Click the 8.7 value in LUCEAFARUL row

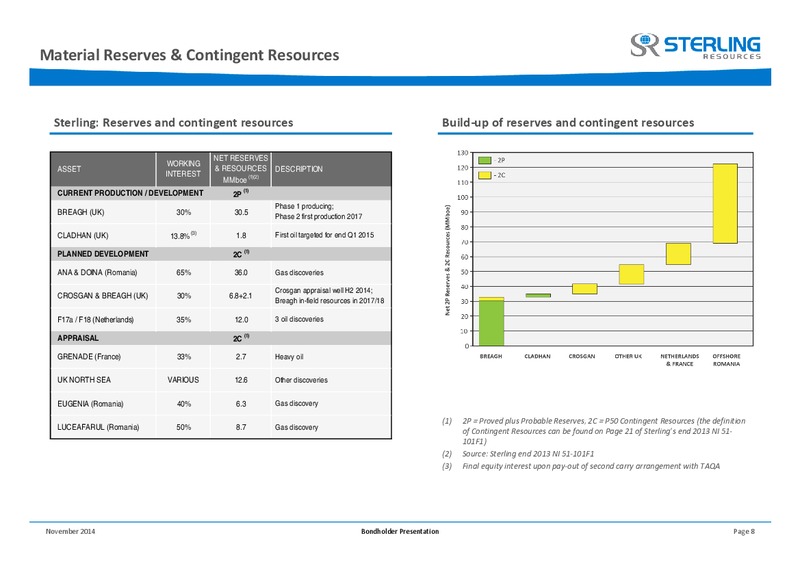241,427
